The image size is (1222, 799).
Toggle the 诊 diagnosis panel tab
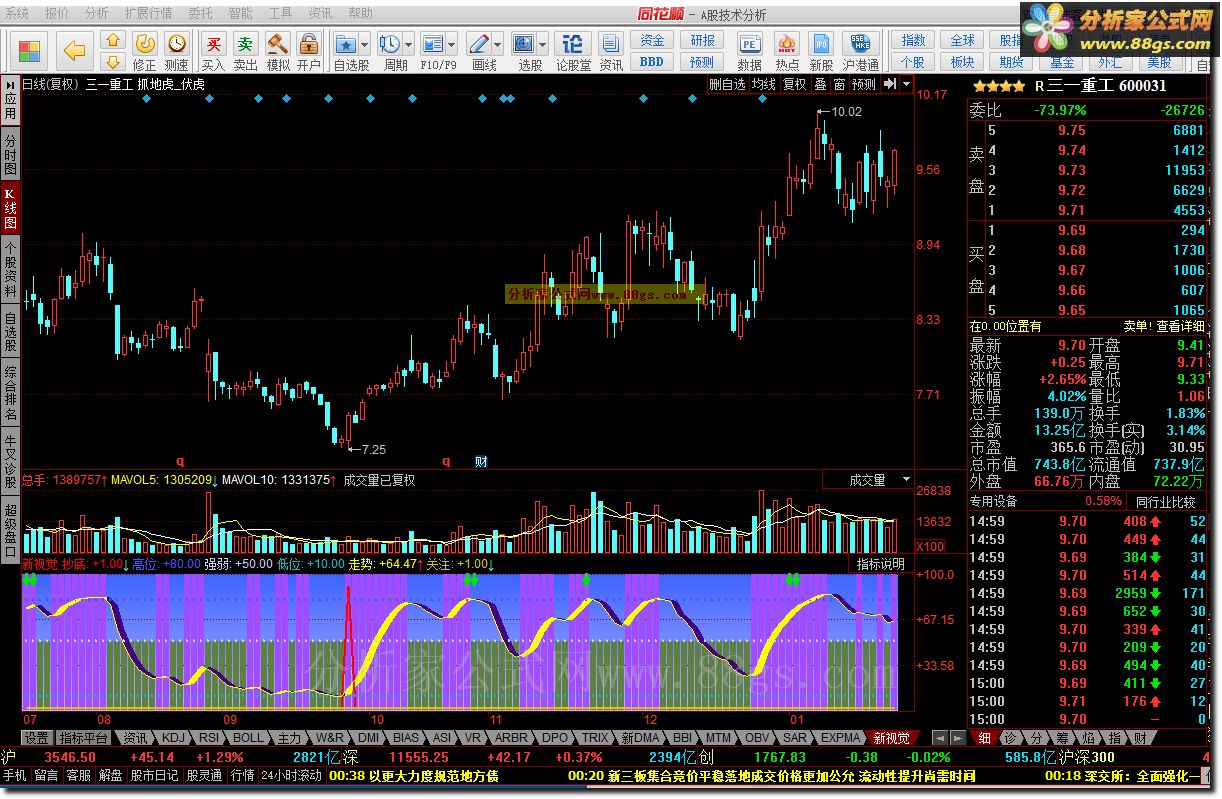pyautogui.click(x=1010, y=738)
